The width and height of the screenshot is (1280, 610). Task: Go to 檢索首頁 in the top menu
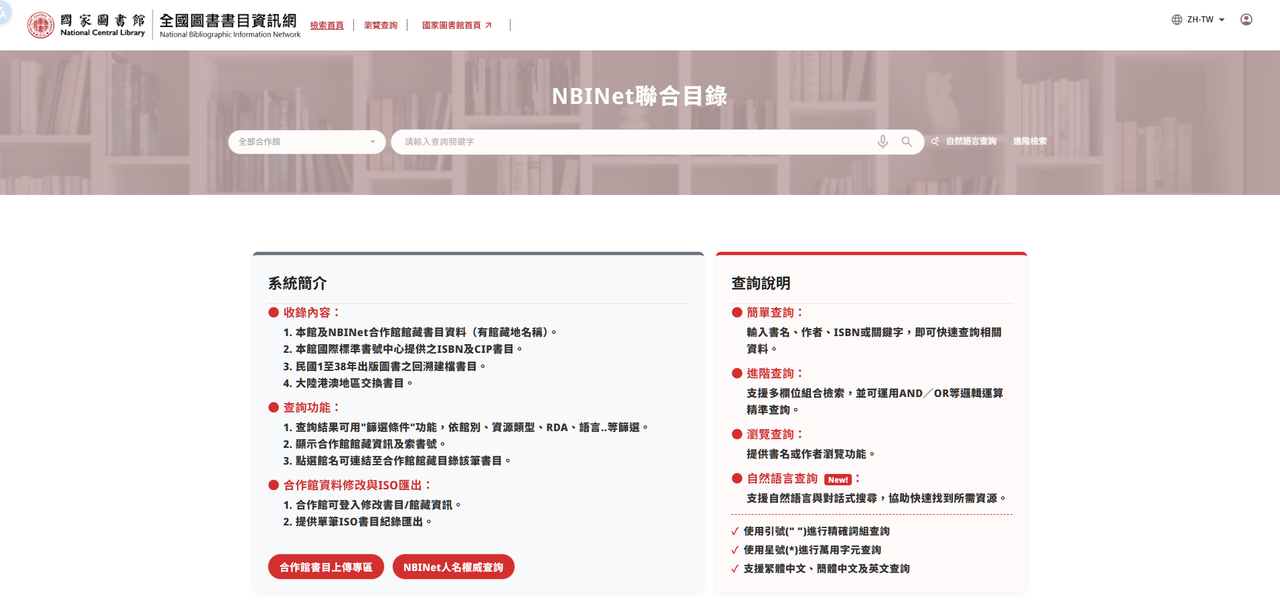tap(327, 25)
